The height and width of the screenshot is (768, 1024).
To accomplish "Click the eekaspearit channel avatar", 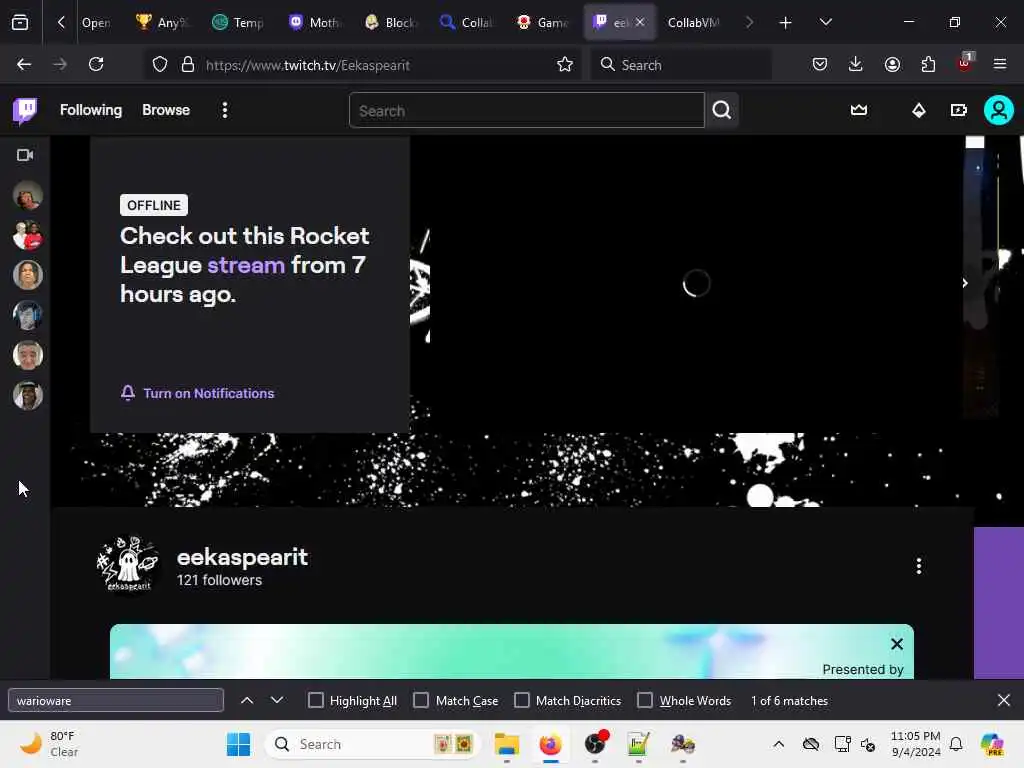I will pos(128,564).
